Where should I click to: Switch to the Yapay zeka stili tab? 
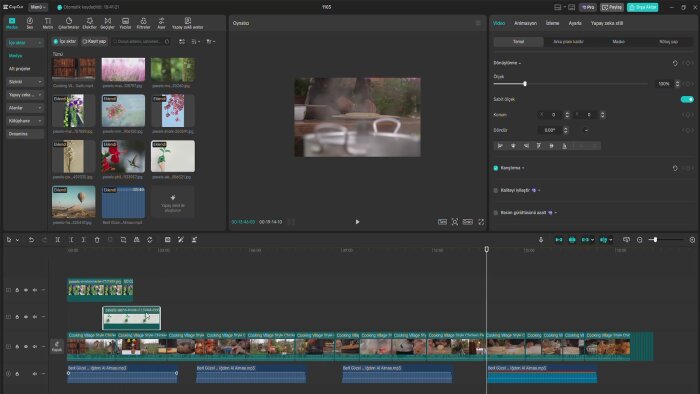(607, 23)
